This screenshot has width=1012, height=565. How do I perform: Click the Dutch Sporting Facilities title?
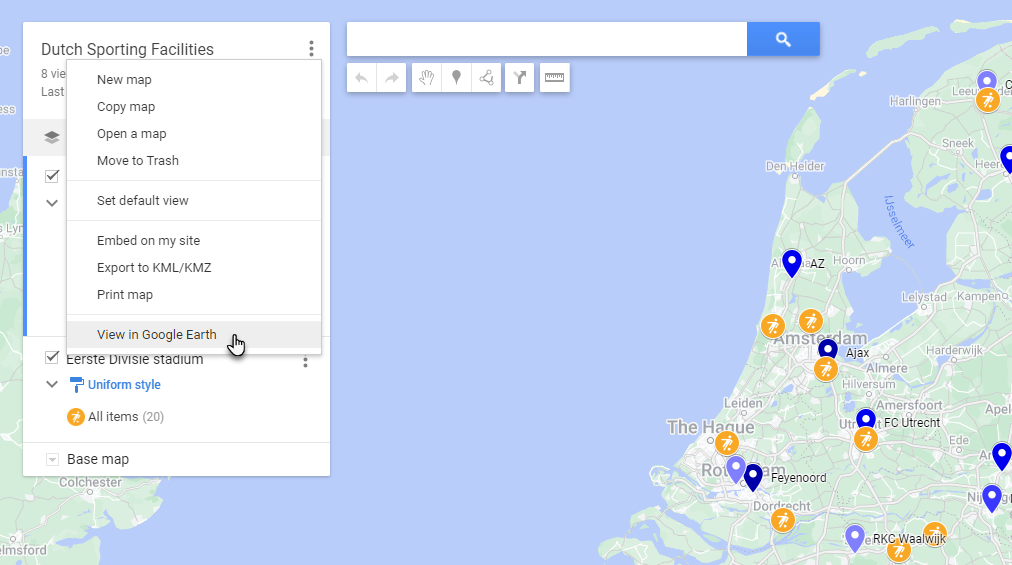pos(127,50)
